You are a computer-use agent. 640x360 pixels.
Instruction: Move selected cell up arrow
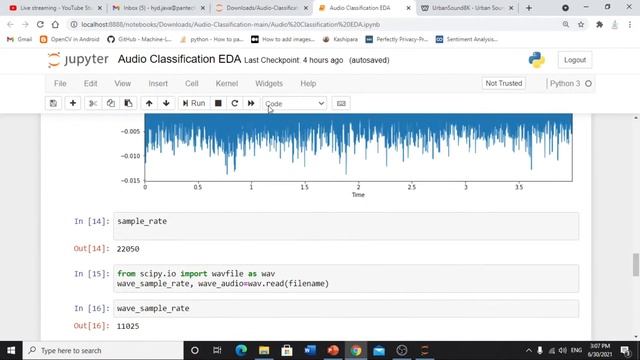click(149, 103)
